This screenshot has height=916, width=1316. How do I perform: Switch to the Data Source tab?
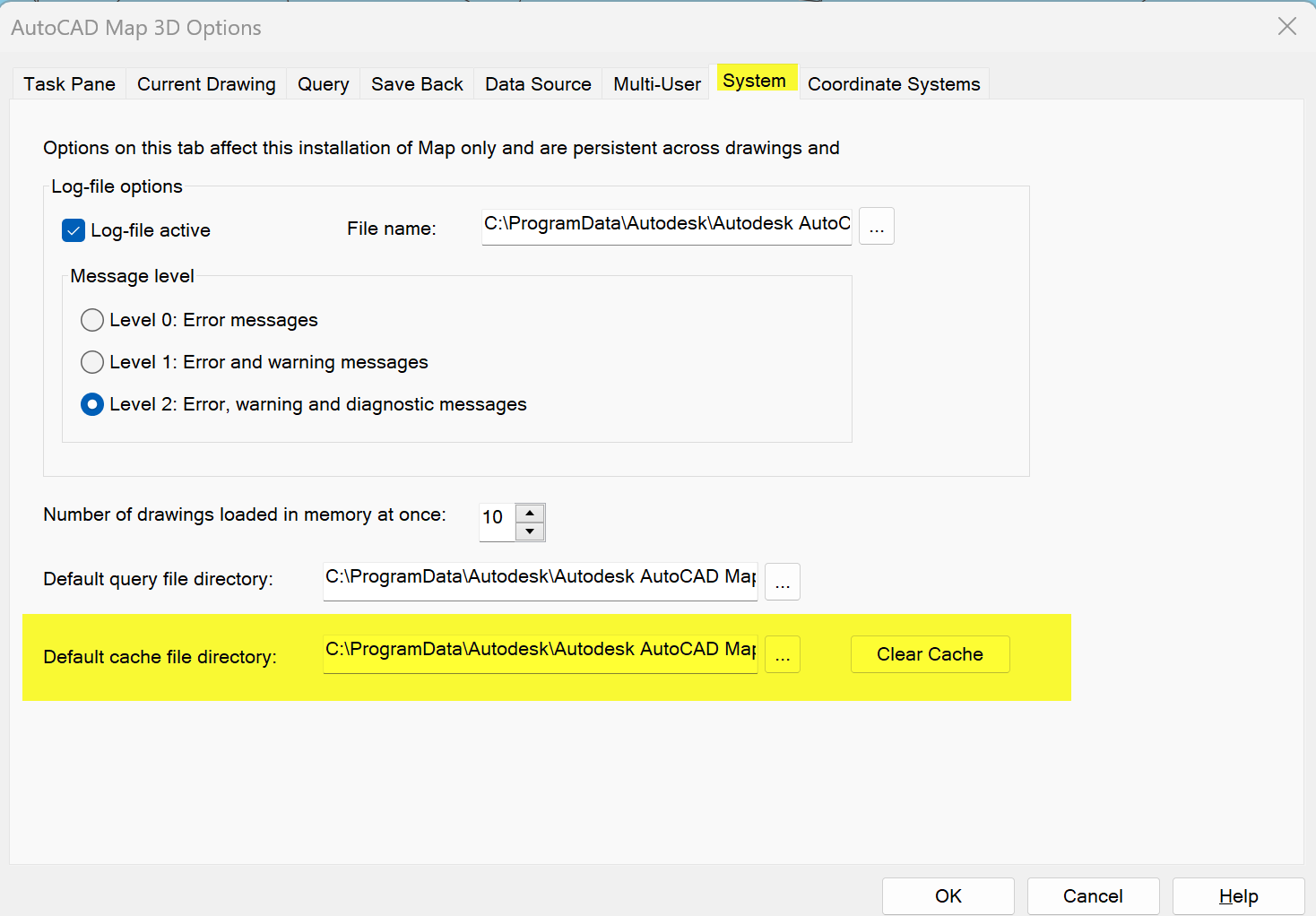538,83
